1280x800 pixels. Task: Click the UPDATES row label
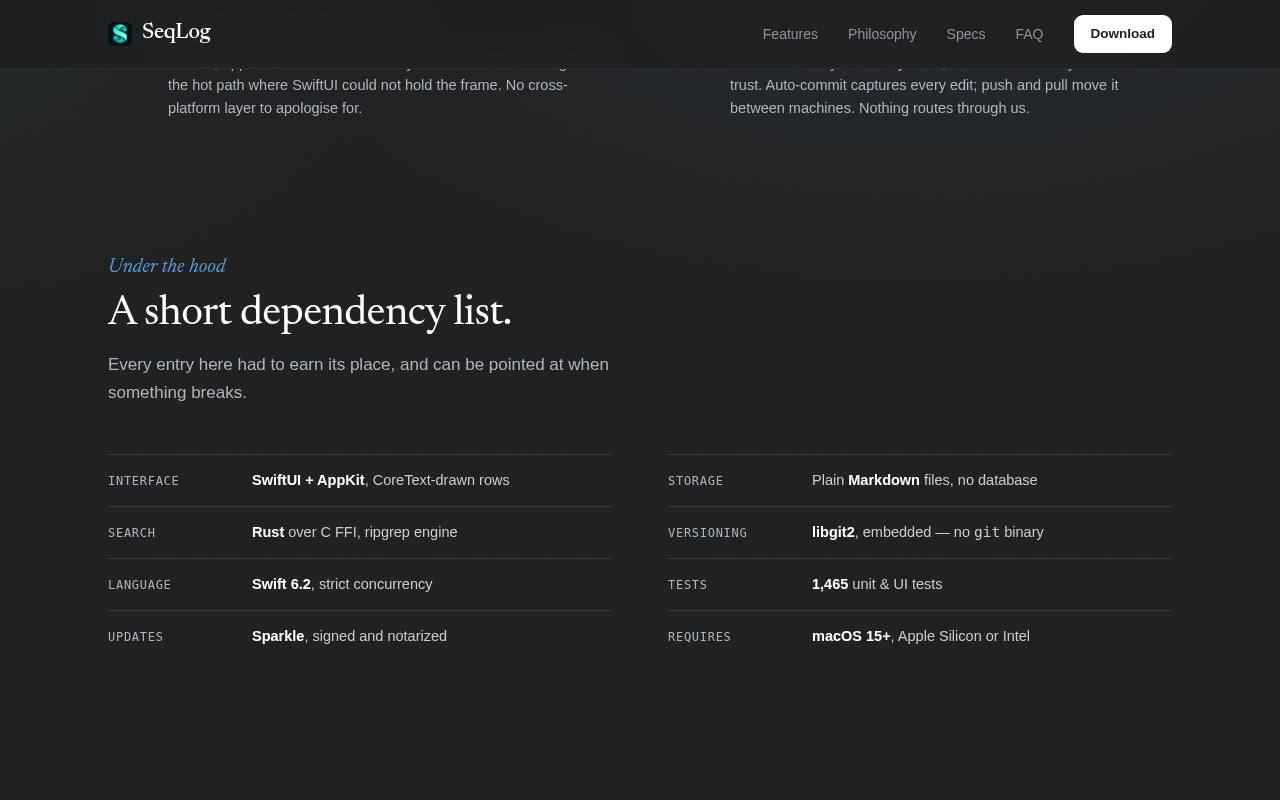[135, 637]
